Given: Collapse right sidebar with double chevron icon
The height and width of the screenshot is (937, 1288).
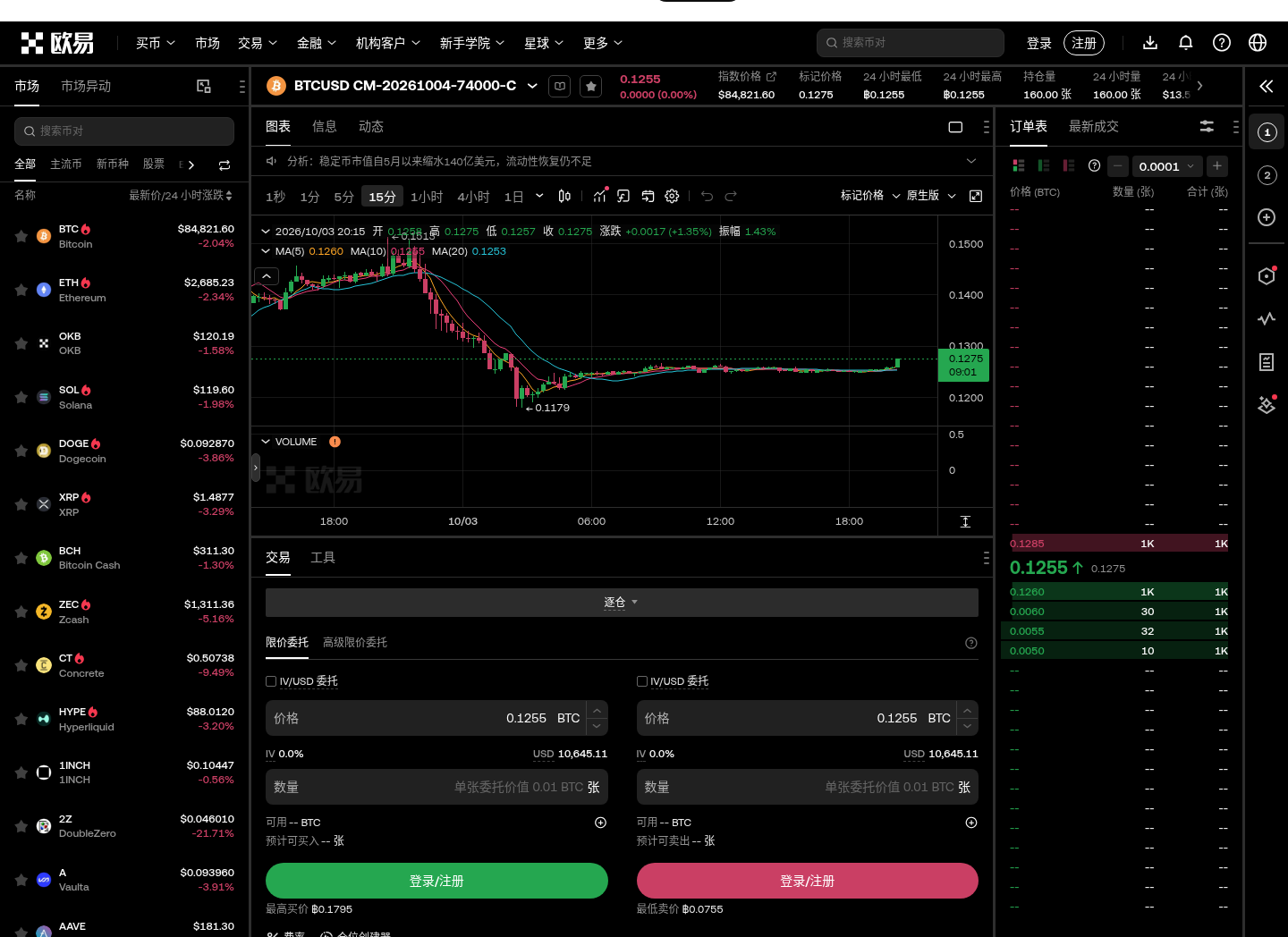Looking at the screenshot, I should pos(1267,86).
